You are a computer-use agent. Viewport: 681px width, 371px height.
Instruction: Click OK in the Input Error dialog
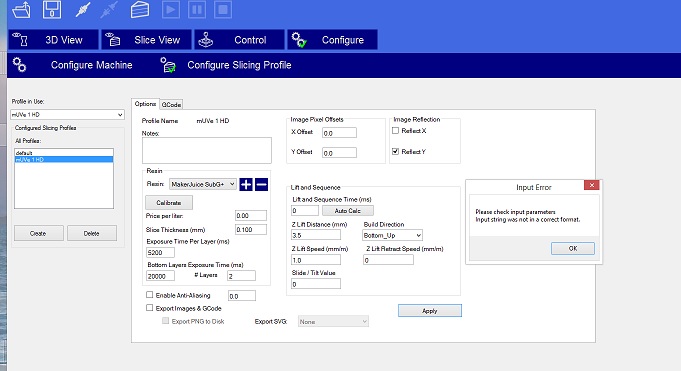pyautogui.click(x=573, y=248)
